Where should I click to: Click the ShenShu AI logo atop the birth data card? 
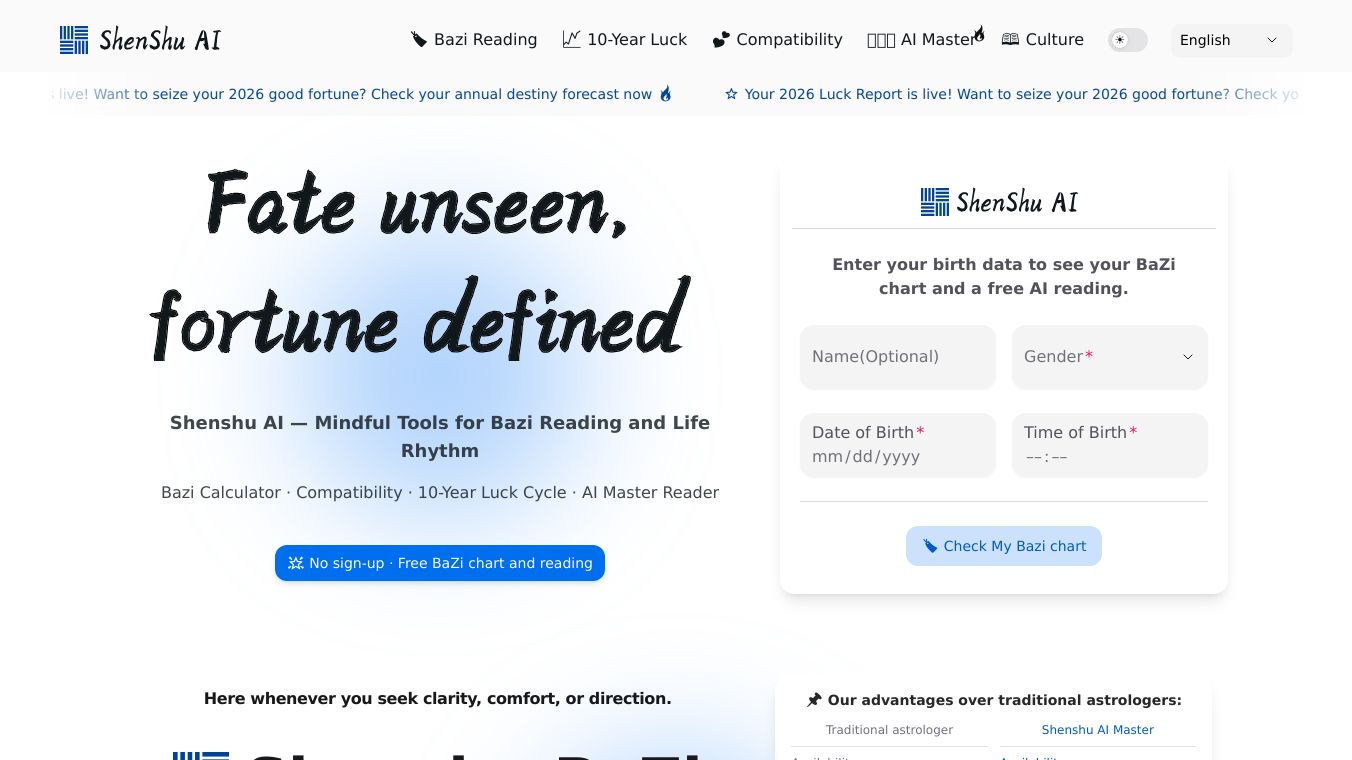[x=999, y=202]
